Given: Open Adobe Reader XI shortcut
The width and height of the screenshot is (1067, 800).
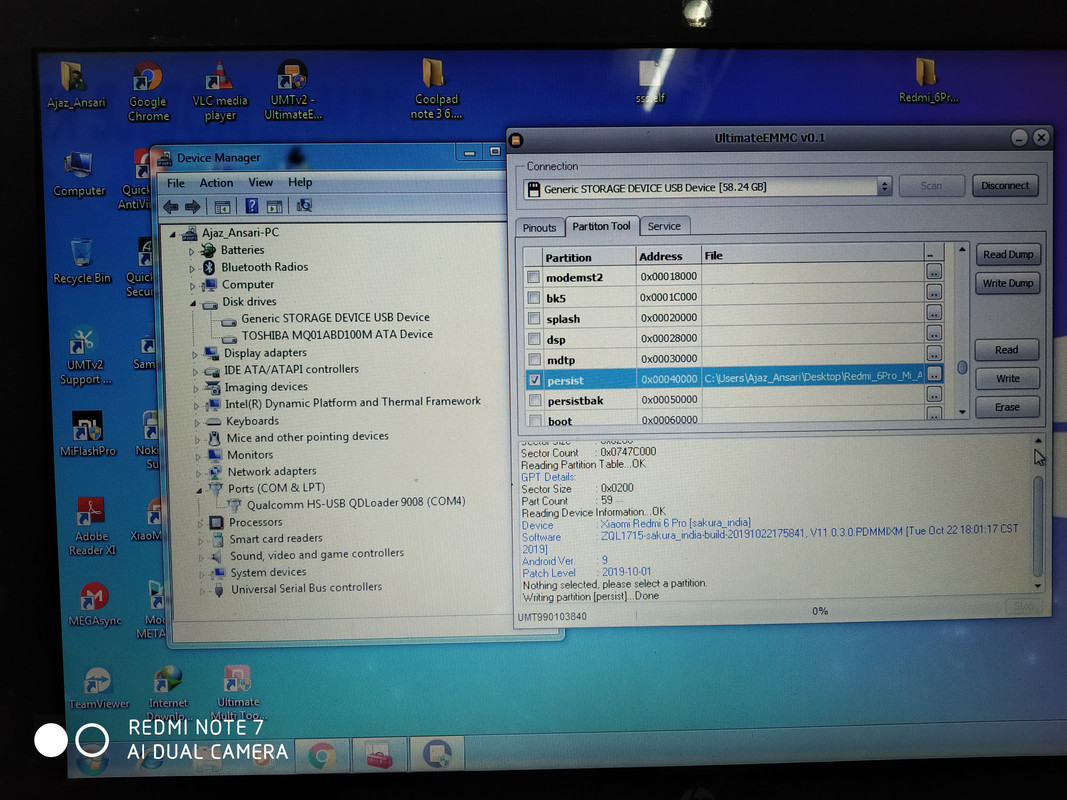Looking at the screenshot, I should [x=91, y=527].
